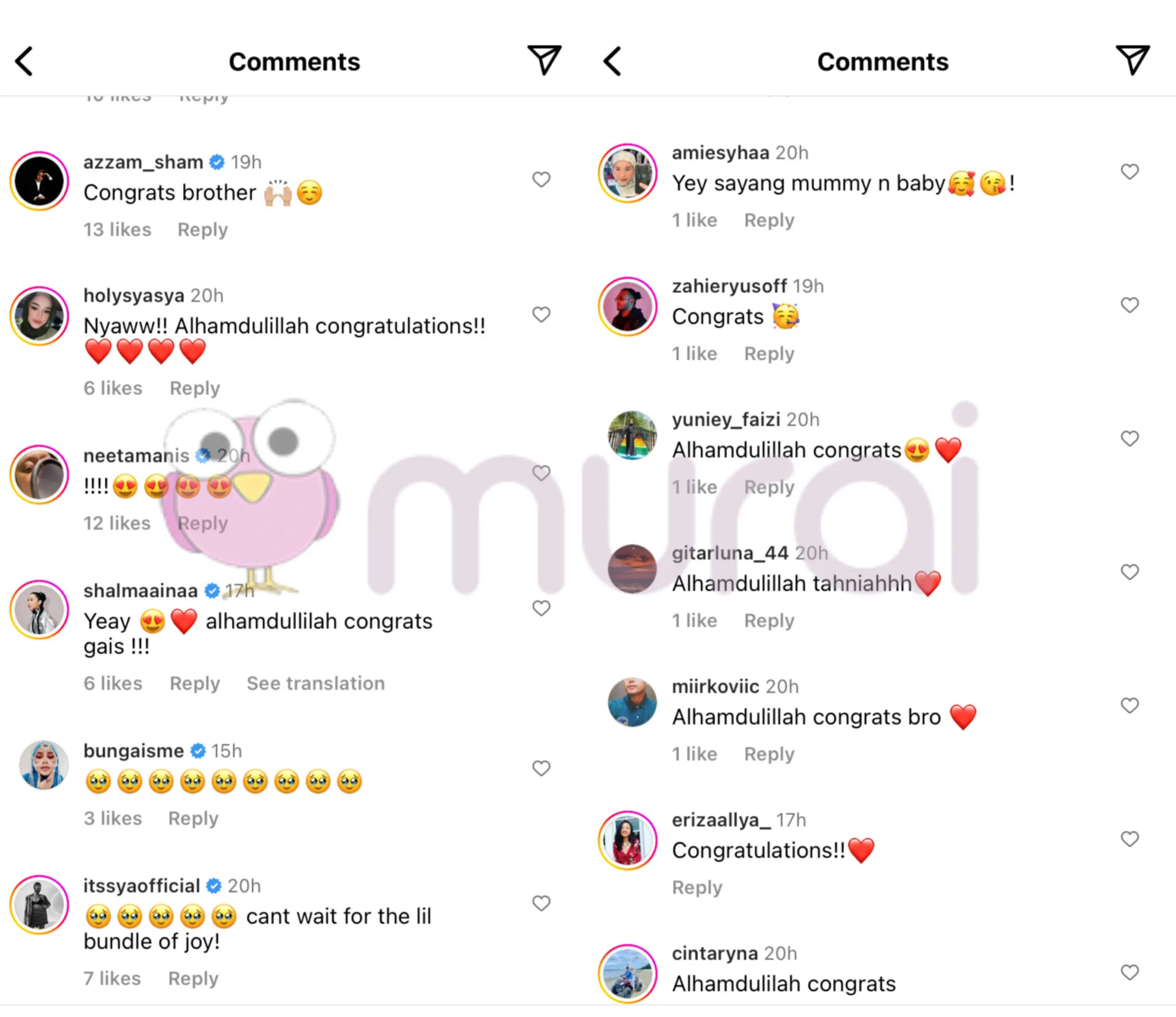View the 13 likes on azzam_sham's comment
Image resolution: width=1176 pixels, height=1017 pixels.
pyautogui.click(x=117, y=230)
